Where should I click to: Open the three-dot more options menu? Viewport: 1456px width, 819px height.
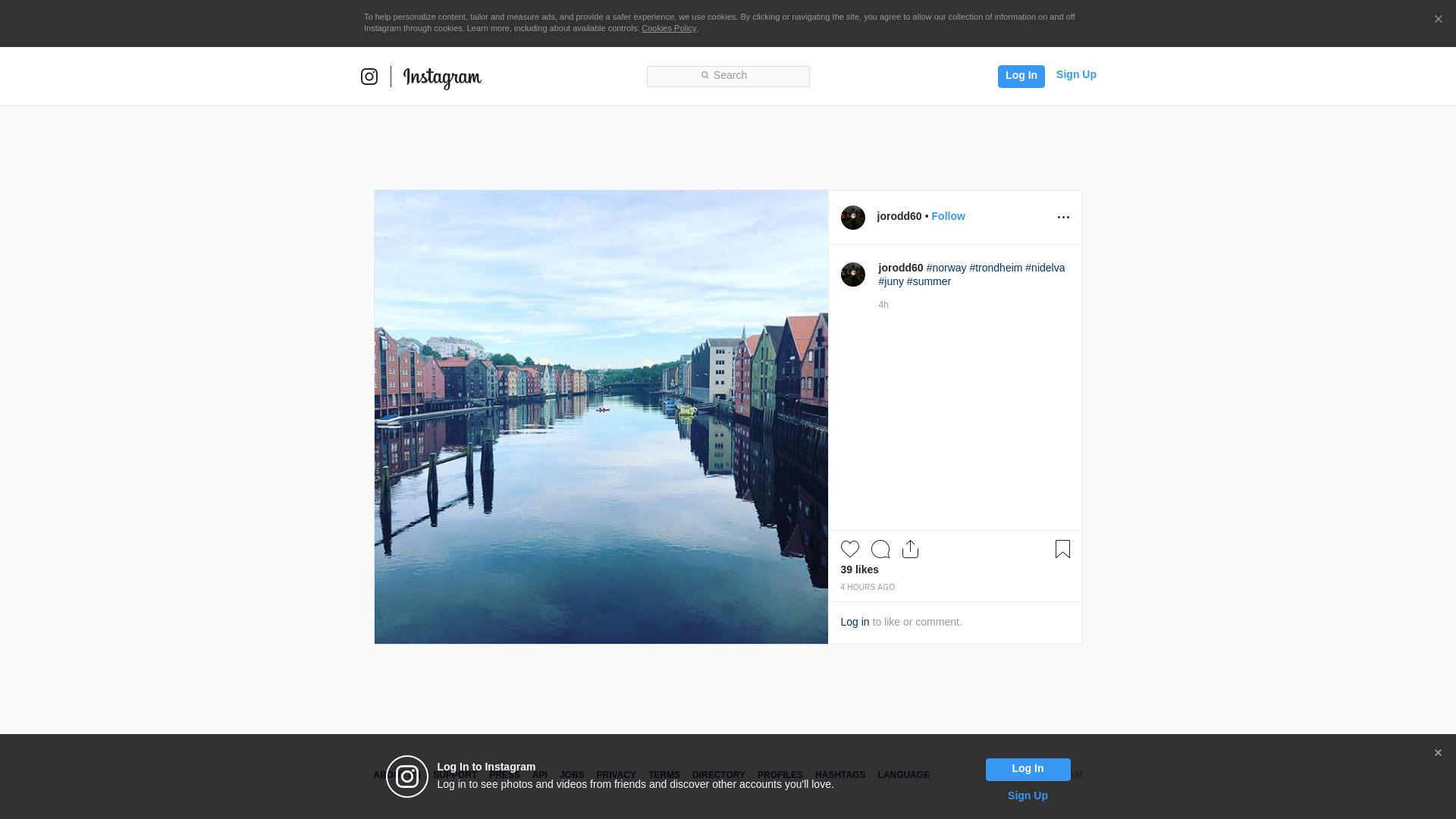point(1063,218)
